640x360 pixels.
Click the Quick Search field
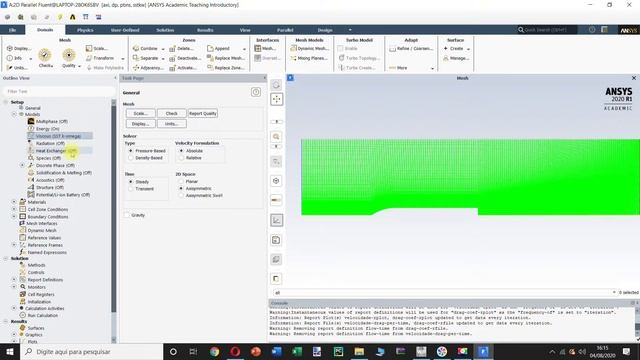point(547,30)
